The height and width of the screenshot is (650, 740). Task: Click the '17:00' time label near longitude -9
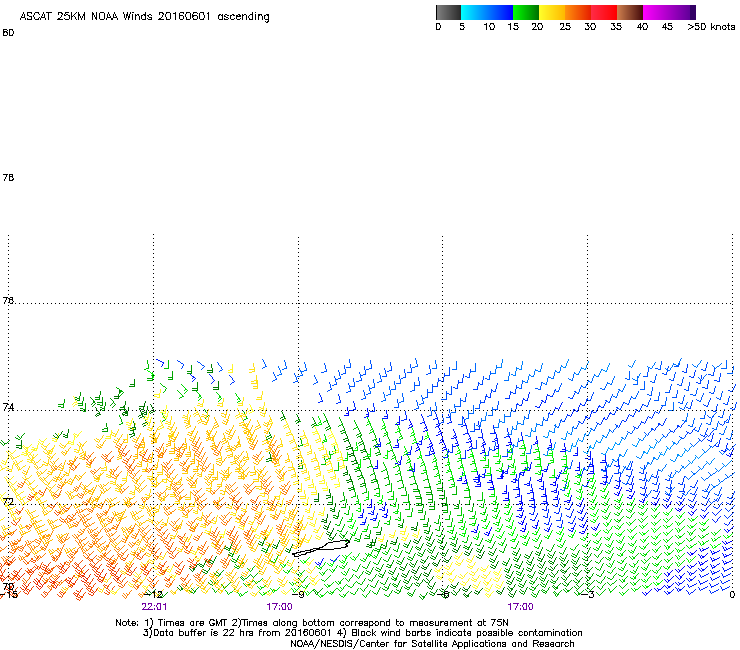pos(279,607)
